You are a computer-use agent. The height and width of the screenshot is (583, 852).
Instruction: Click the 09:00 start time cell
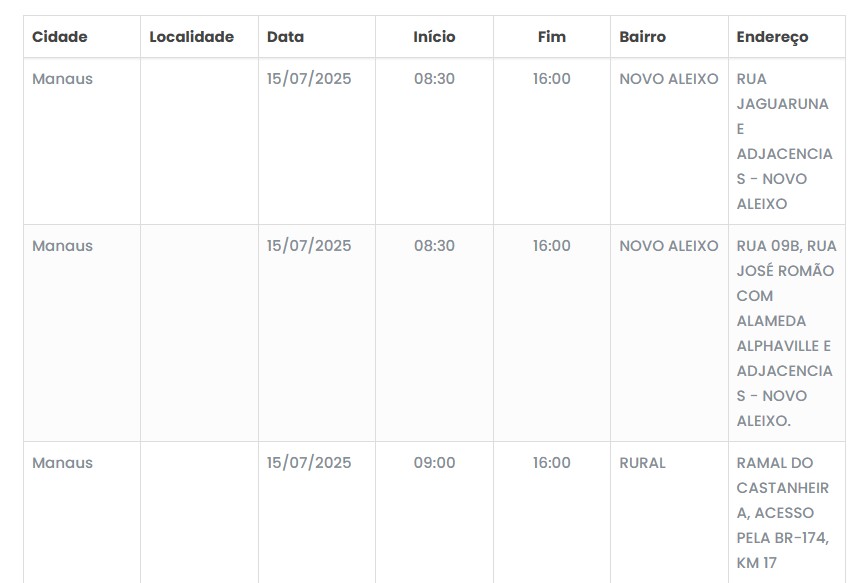434,463
